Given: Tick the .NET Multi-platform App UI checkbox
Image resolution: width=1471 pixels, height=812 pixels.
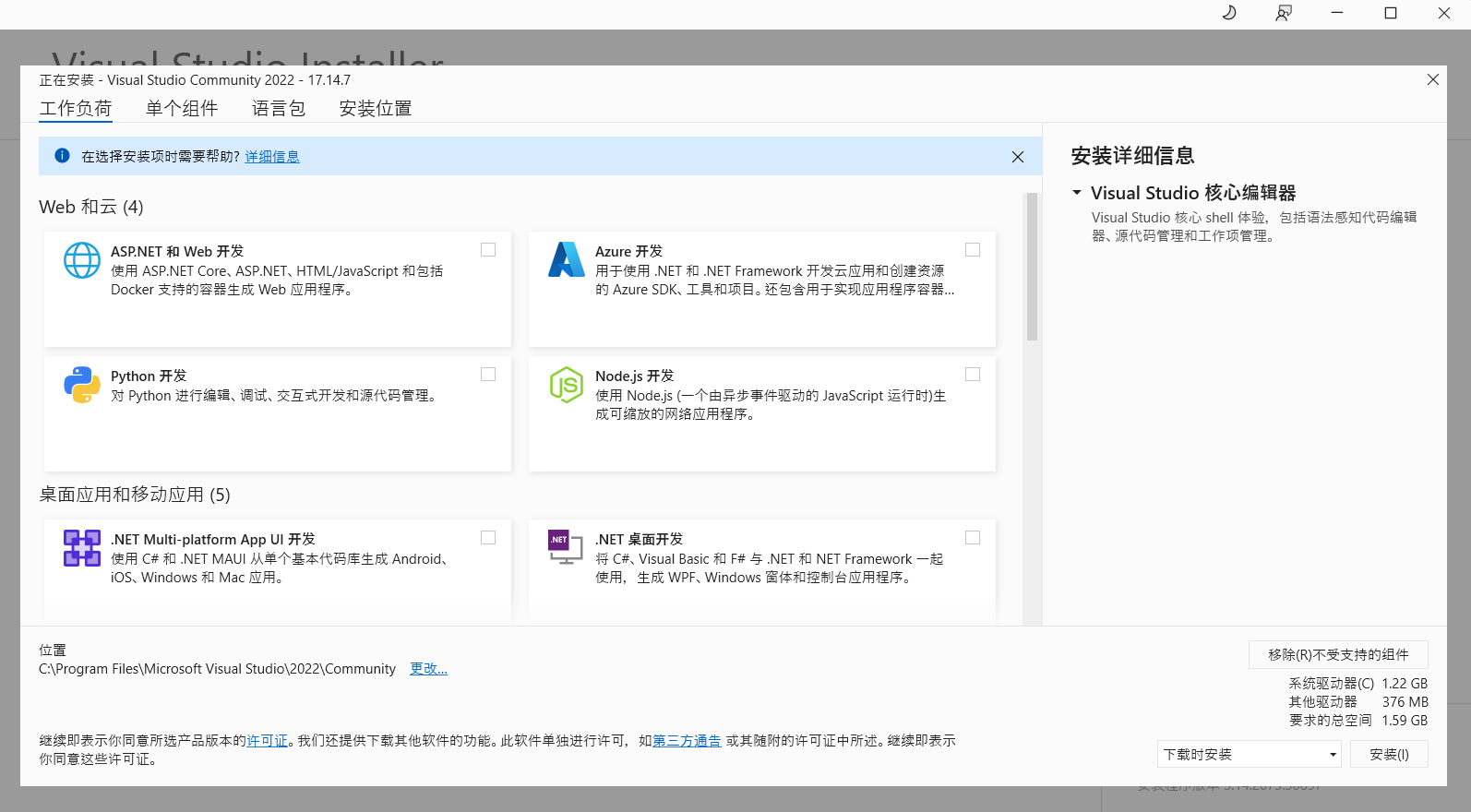Looking at the screenshot, I should coord(488,538).
